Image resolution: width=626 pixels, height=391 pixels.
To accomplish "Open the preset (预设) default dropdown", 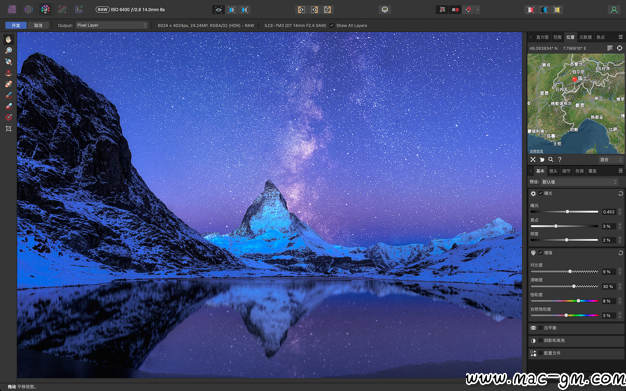I will tap(579, 182).
